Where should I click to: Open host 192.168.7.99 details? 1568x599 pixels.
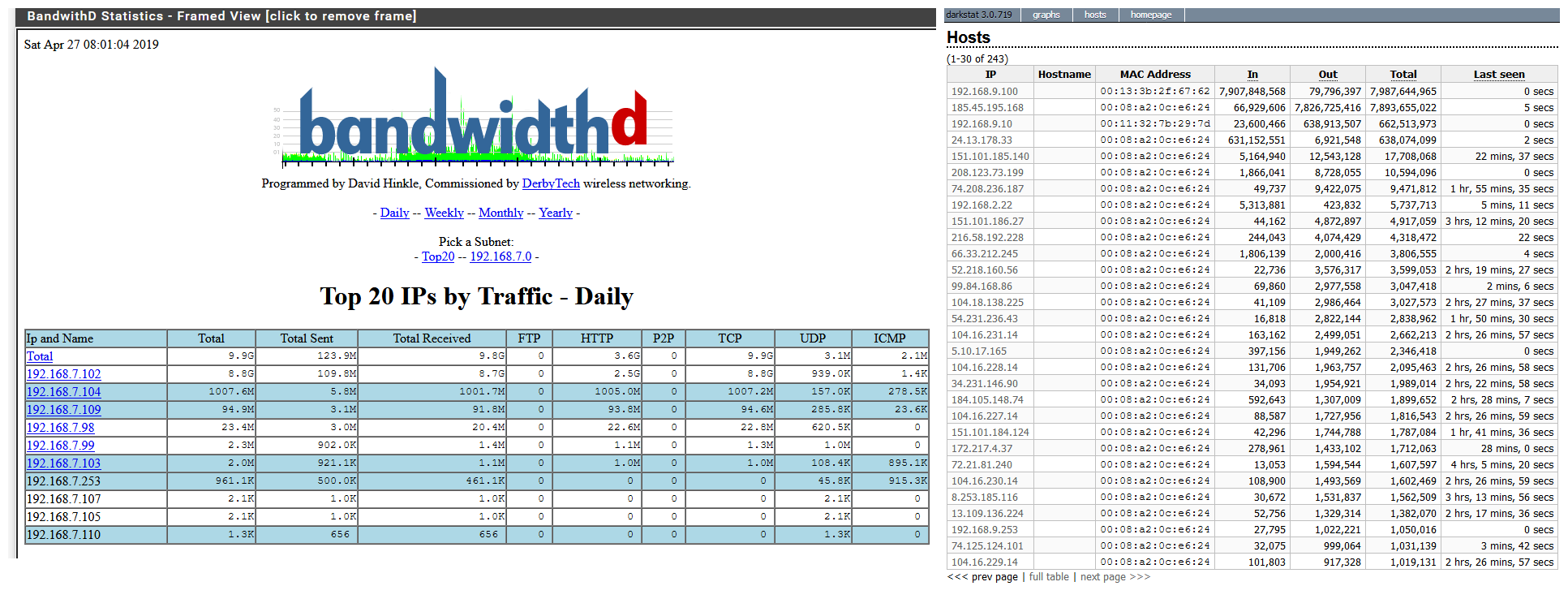[61, 446]
